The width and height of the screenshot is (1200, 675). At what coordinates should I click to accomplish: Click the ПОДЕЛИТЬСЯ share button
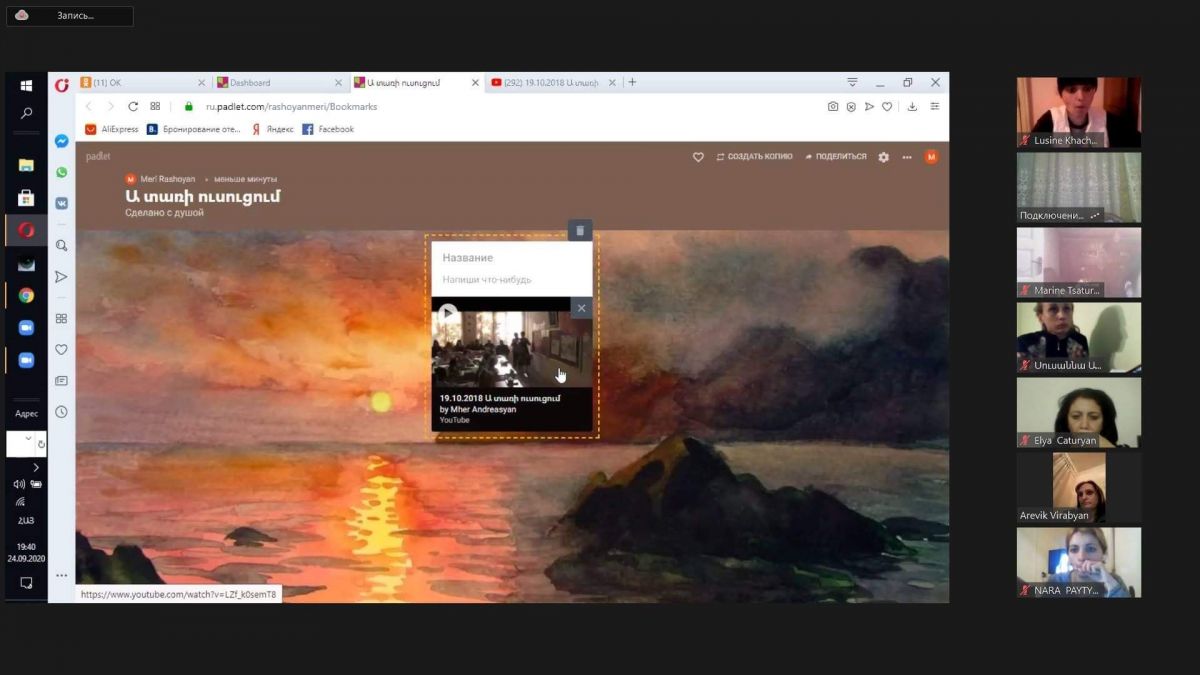pos(835,157)
